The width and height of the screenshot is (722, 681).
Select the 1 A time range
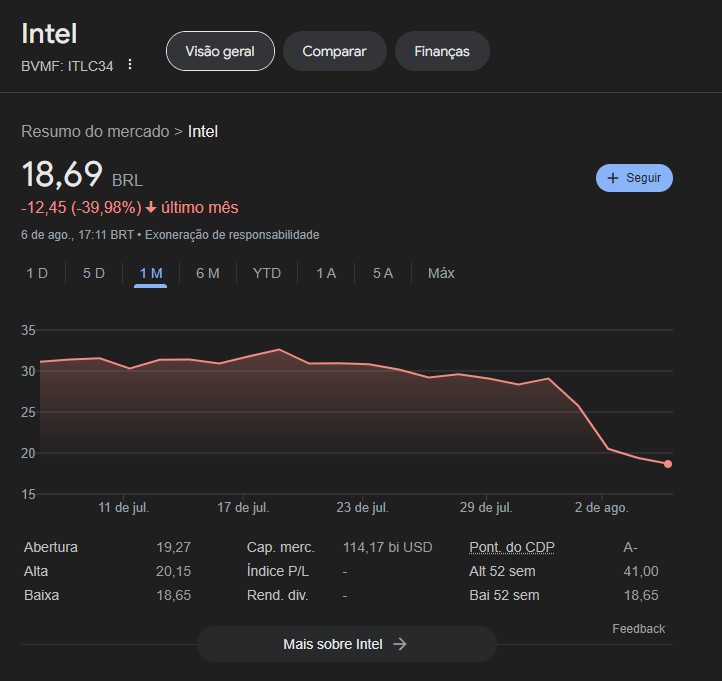point(326,273)
